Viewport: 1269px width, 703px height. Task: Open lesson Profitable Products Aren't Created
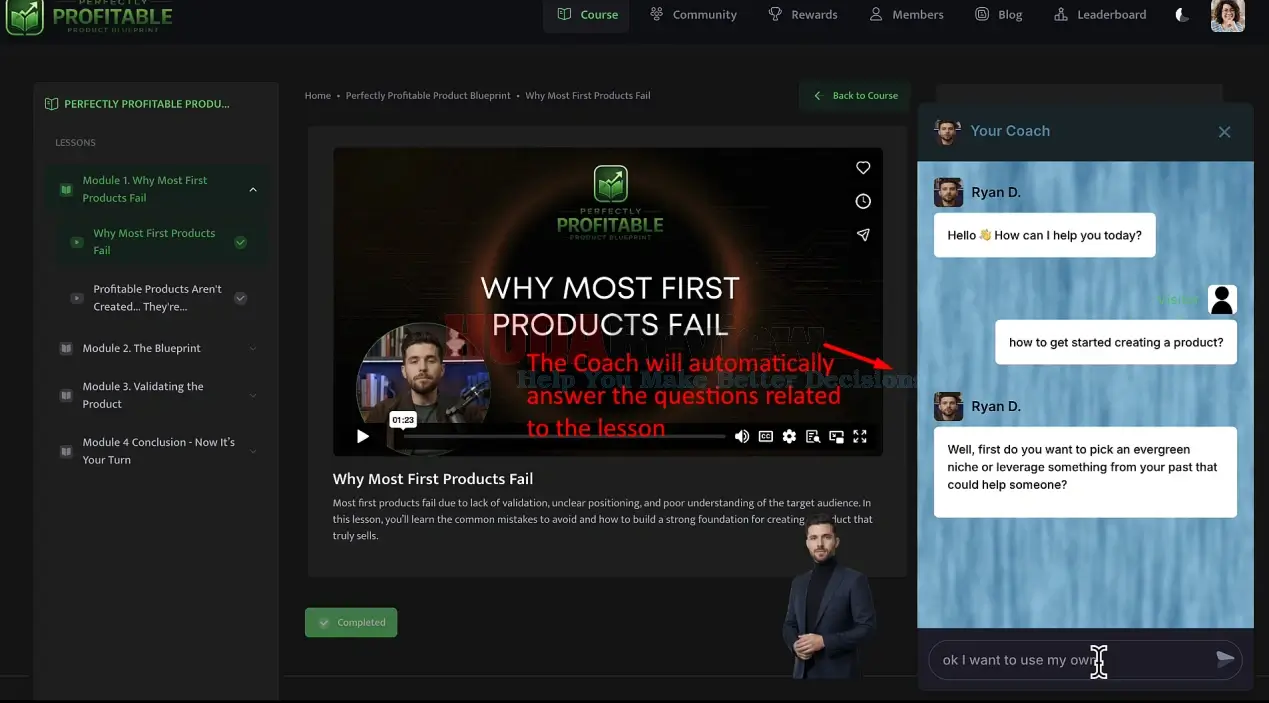[x=158, y=298]
